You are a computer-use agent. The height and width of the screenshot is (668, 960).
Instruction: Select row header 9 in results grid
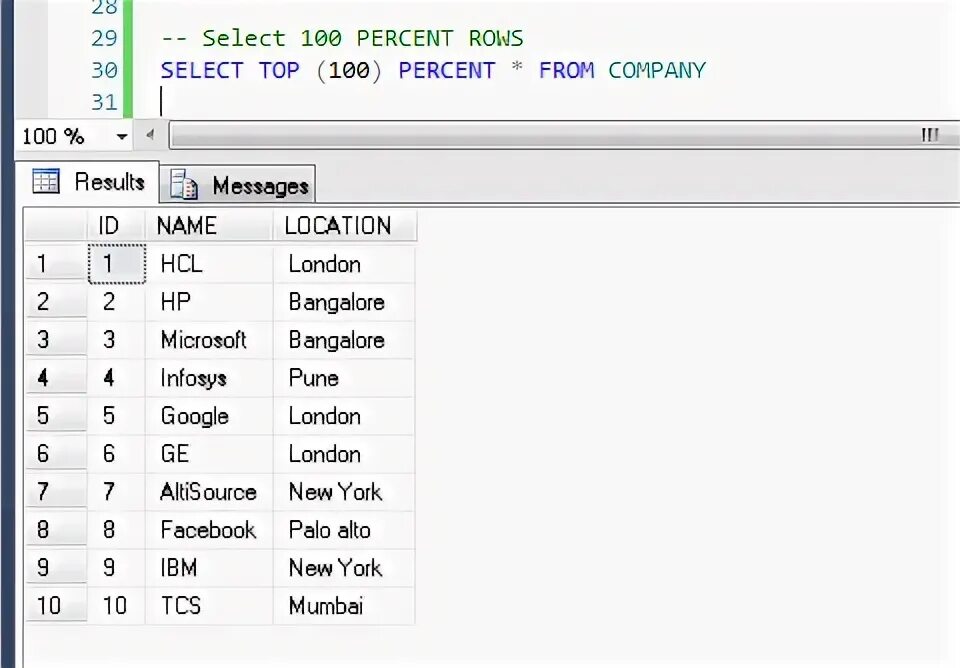click(x=56, y=568)
